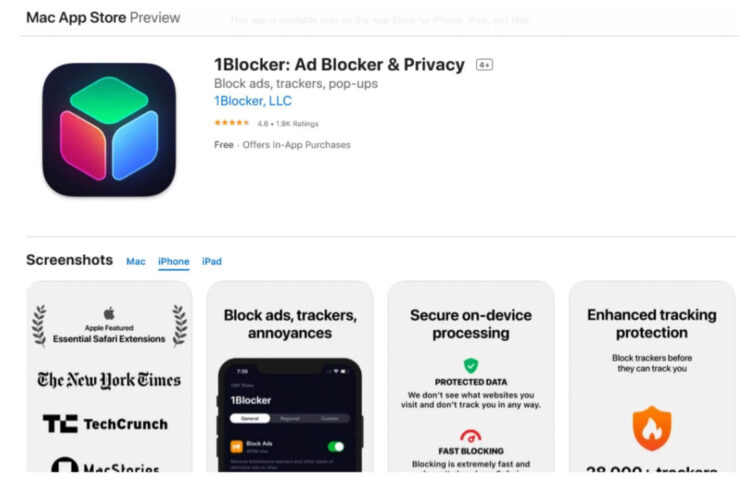Viewport: 740px width, 477px height.
Task: Click the TechCrunch TC logo
Action: (60, 424)
